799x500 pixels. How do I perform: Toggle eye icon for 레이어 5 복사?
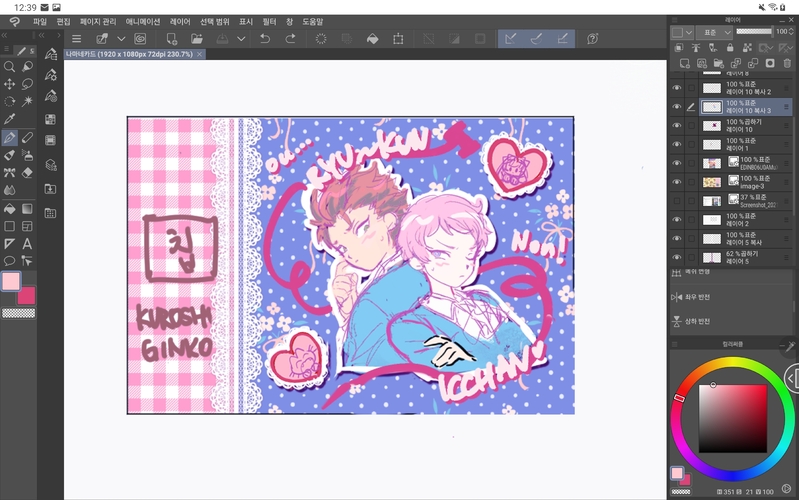pos(677,238)
